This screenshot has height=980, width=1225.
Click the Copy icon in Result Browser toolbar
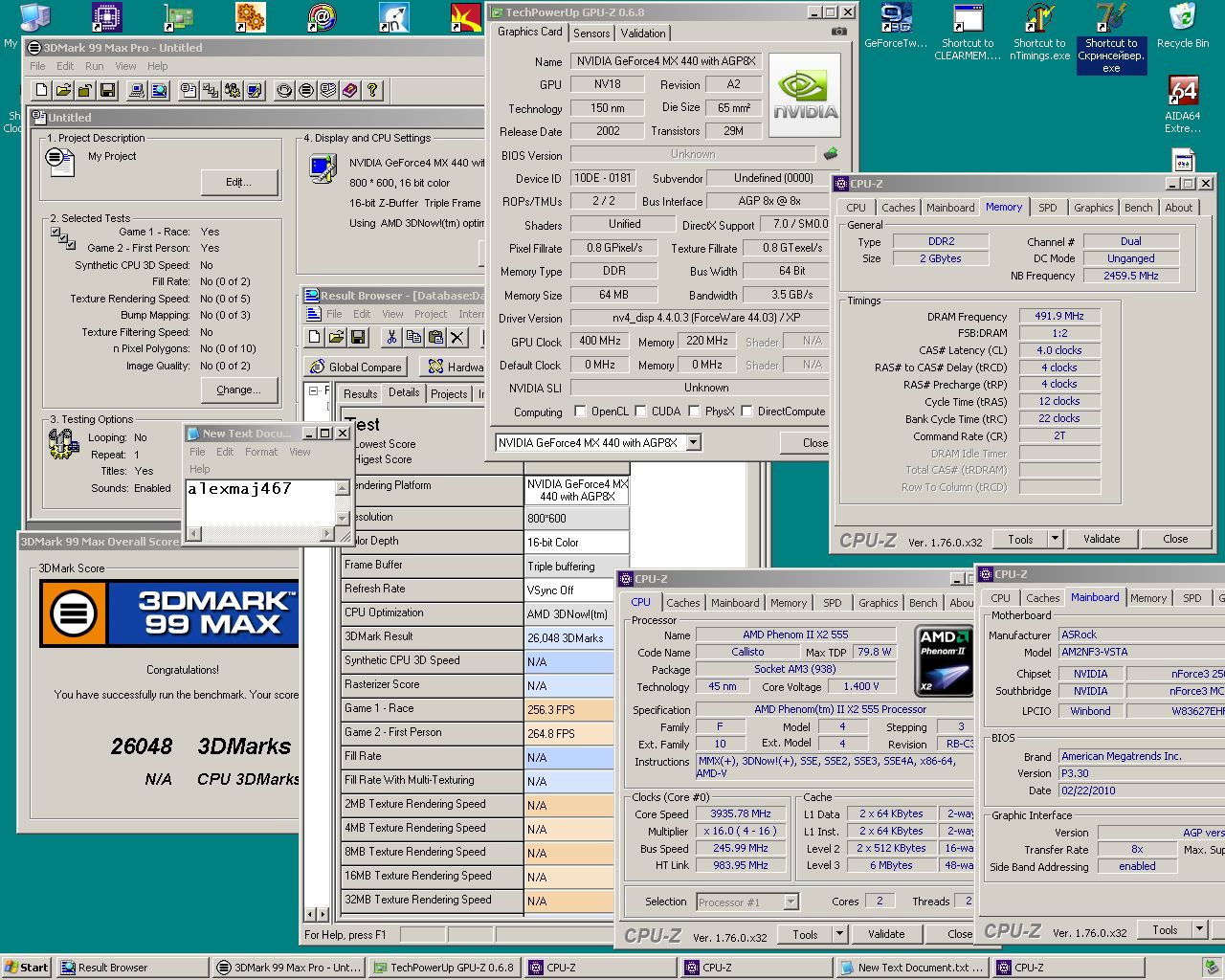coord(413,337)
